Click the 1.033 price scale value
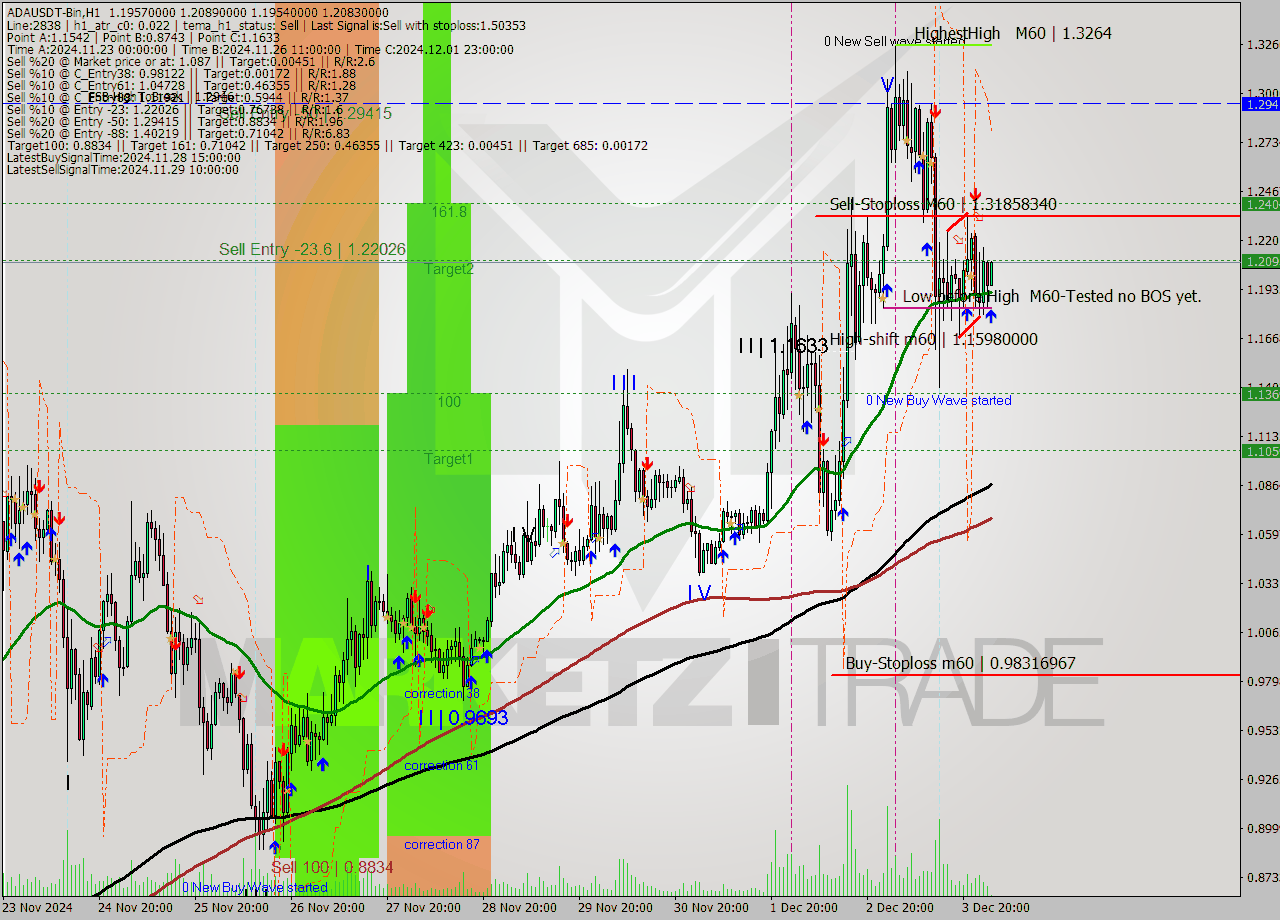1280x920 pixels. [x=1262, y=583]
